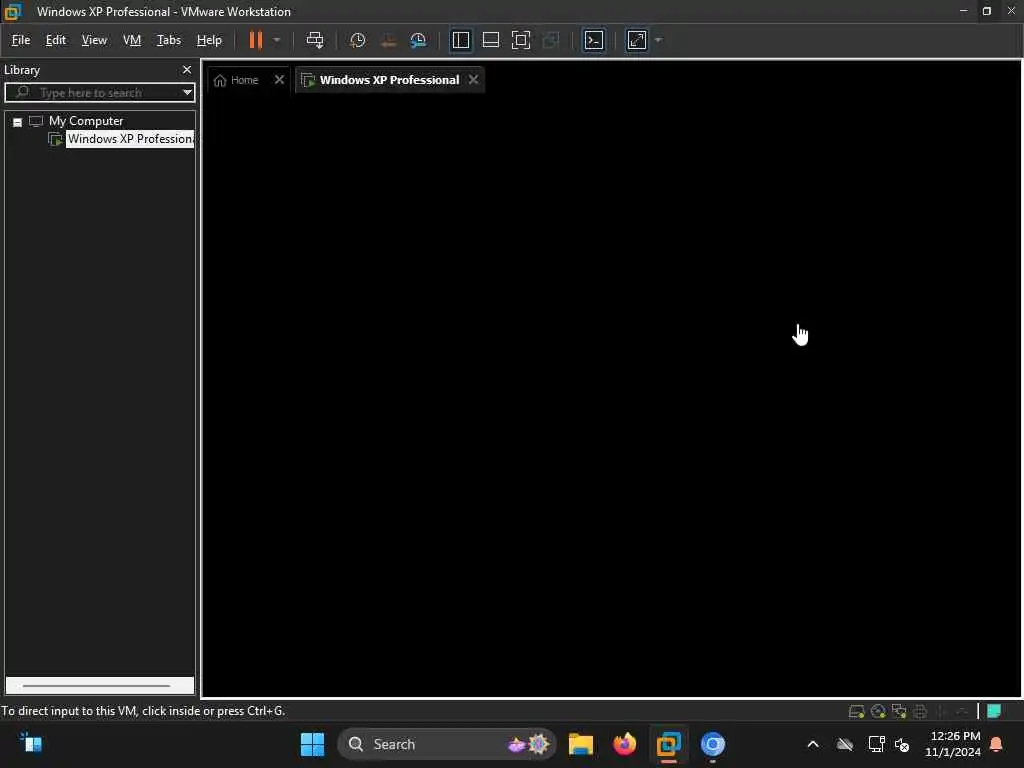Take a snapshot of this virtual machine

pyautogui.click(x=357, y=40)
